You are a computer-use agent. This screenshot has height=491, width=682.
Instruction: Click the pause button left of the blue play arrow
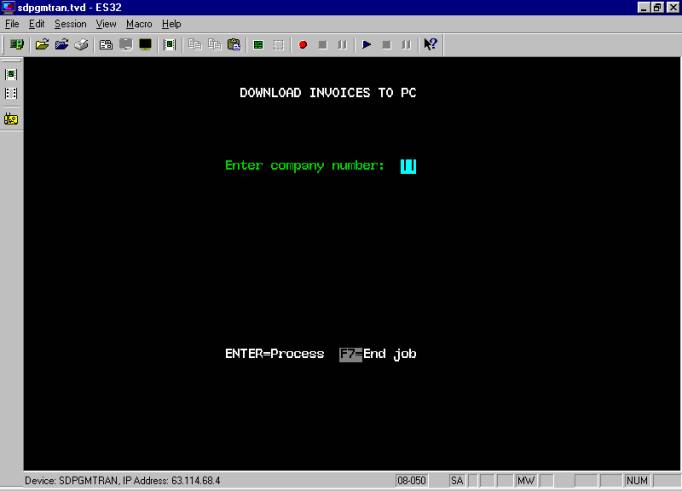(342, 44)
